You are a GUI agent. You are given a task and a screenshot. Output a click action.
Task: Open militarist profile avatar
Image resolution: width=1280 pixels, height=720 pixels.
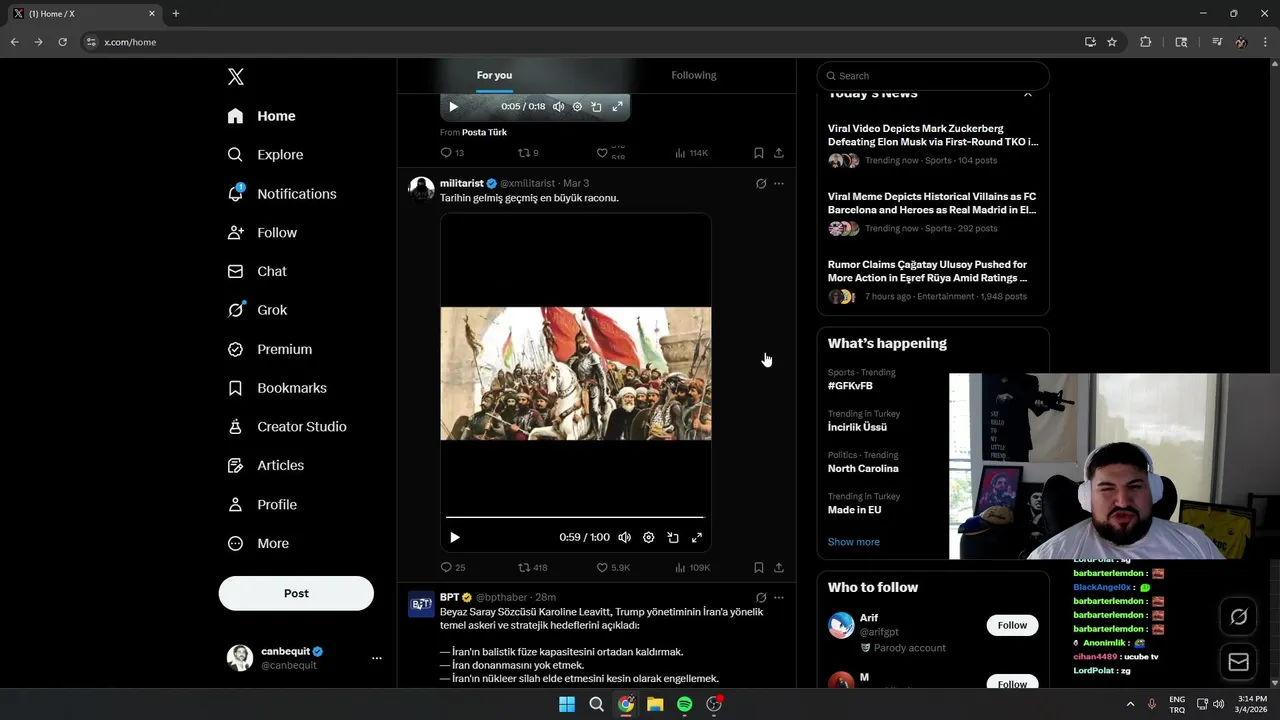pyautogui.click(x=421, y=189)
